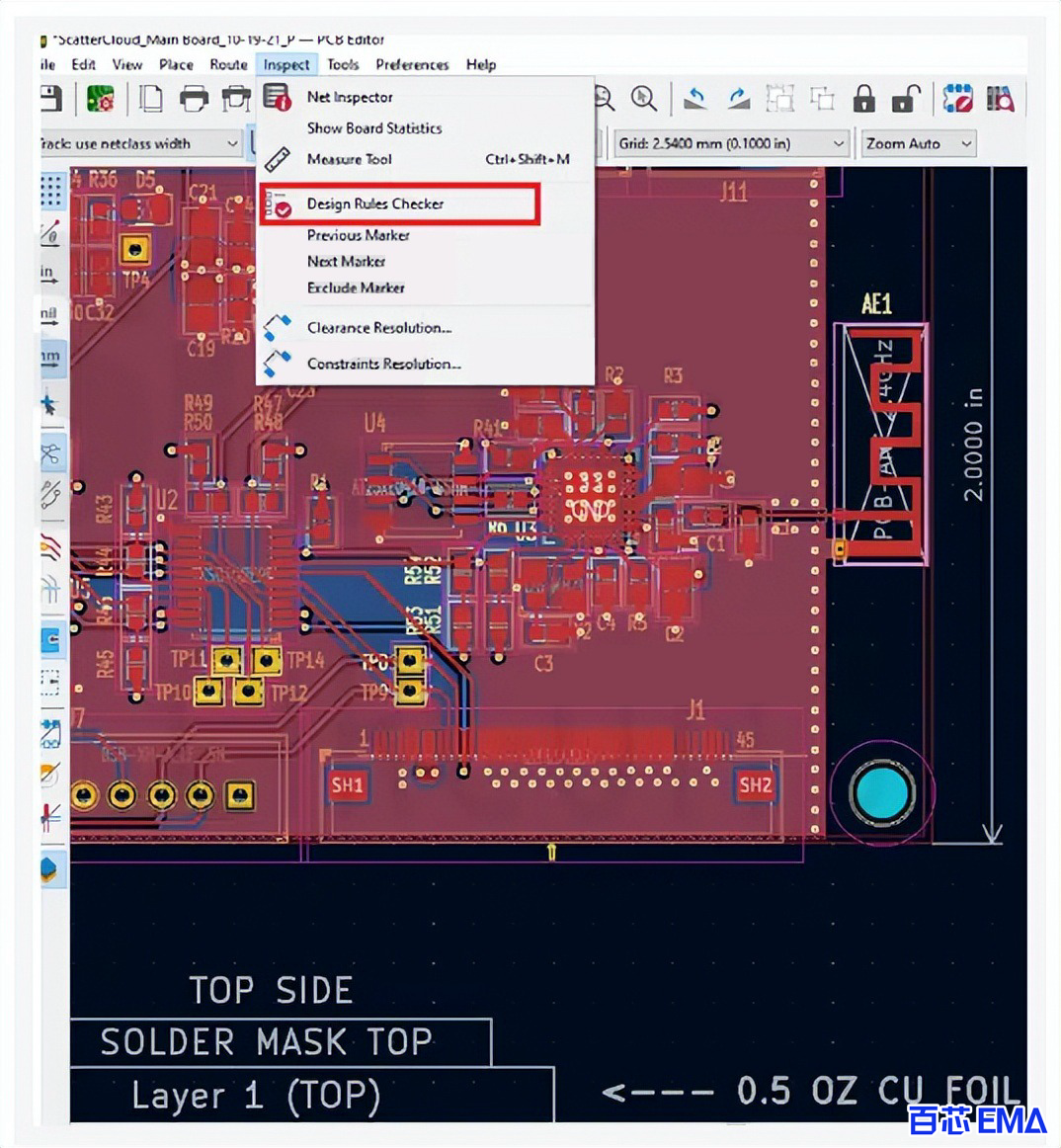Go to Next Marker
This screenshot has width=1061, height=1148.
(426, 262)
